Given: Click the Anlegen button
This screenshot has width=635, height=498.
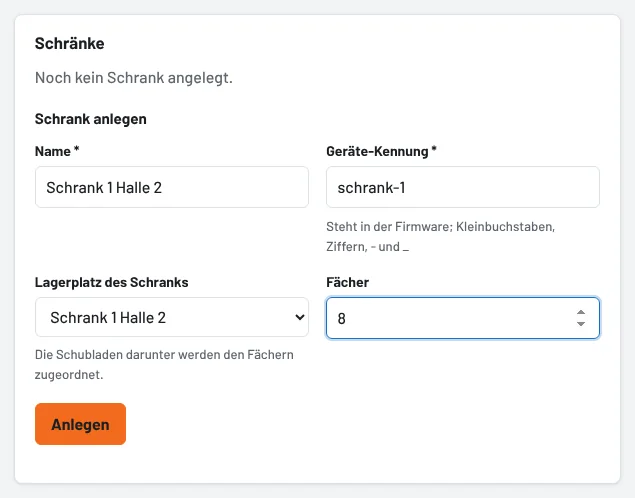Looking at the screenshot, I should [81, 424].
